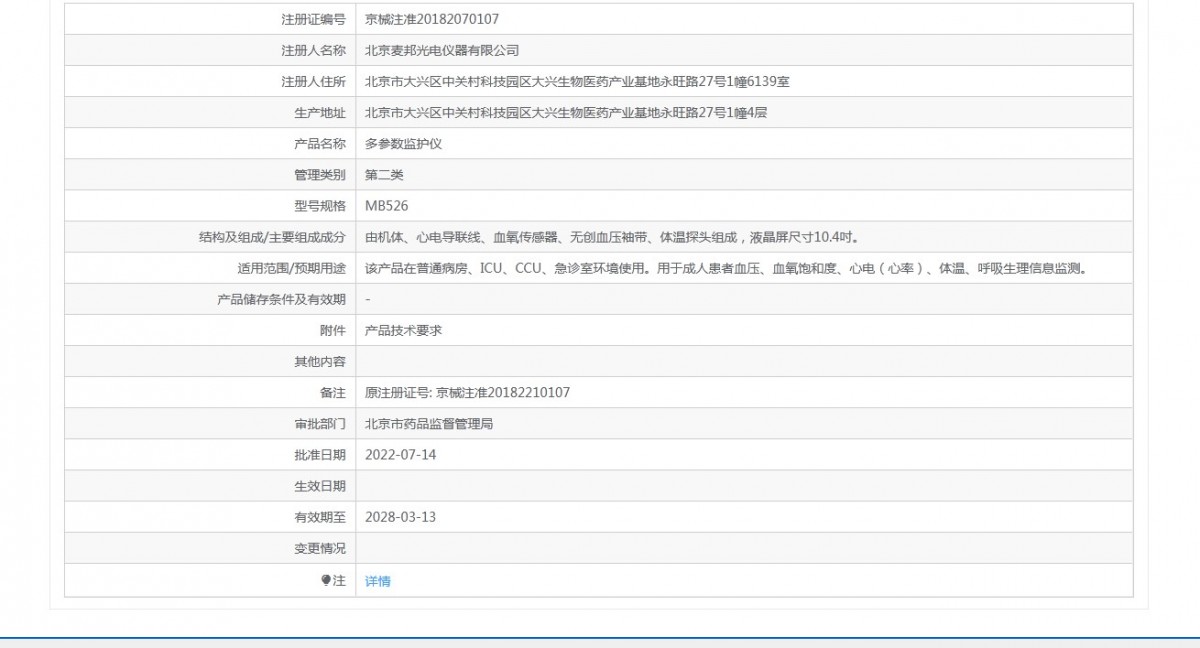
Task: Click the 审批部门 label
Action: click(320, 424)
